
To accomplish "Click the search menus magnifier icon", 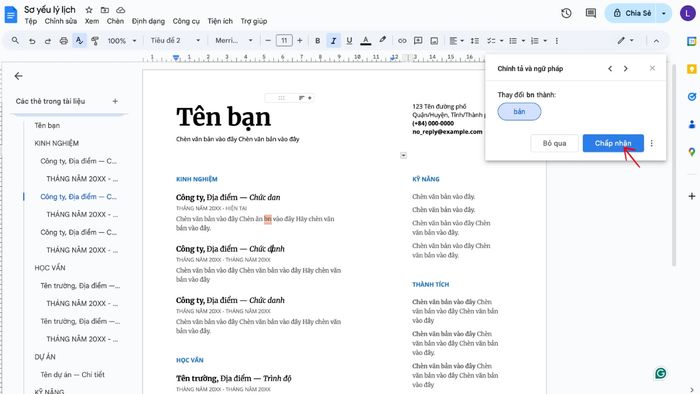I will coord(15,41).
